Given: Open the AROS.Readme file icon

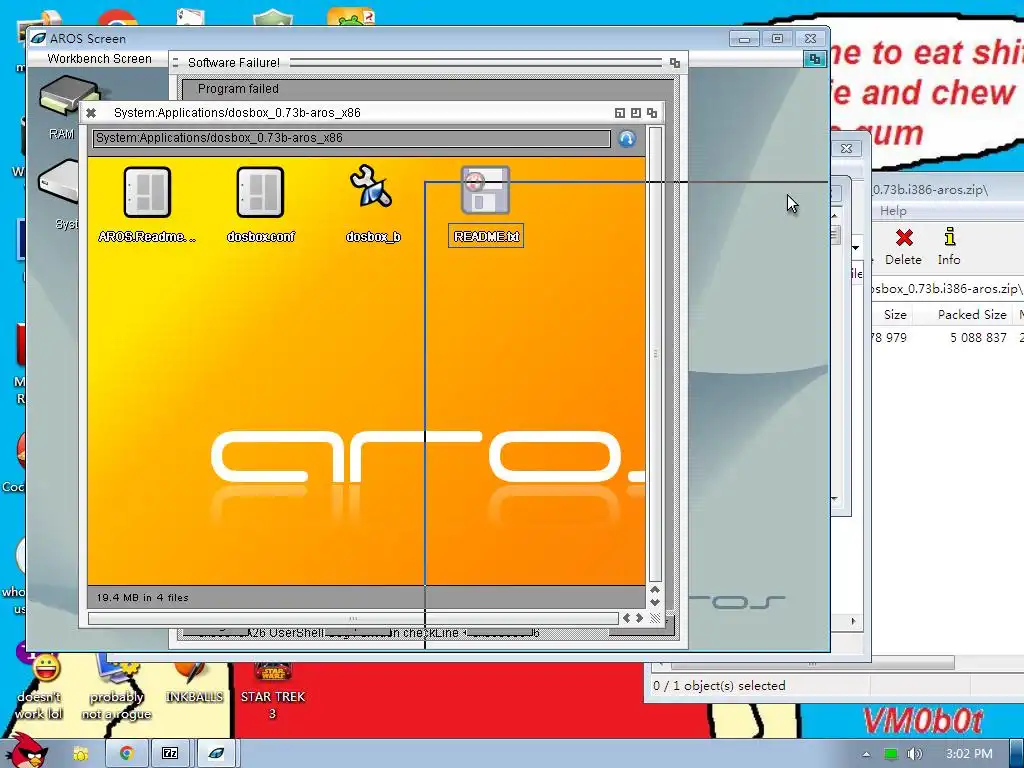Looking at the screenshot, I should [x=147, y=192].
